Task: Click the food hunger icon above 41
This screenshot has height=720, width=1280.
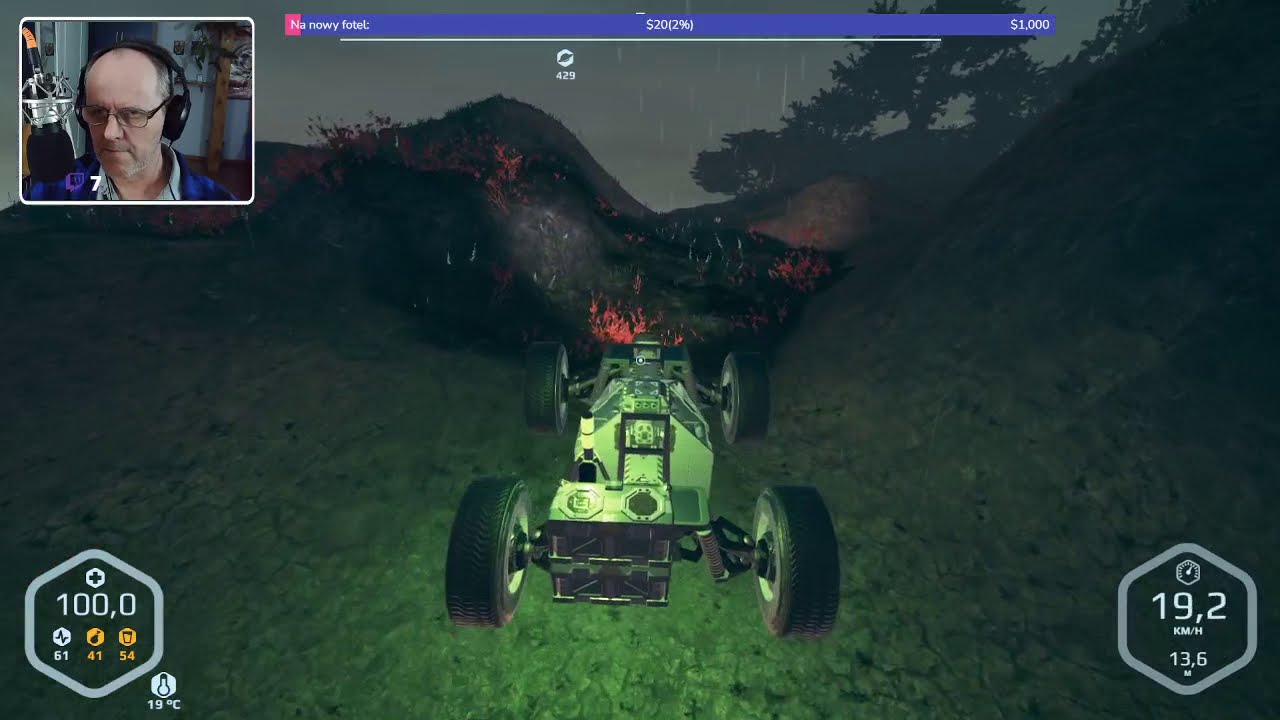Action: click(95, 637)
